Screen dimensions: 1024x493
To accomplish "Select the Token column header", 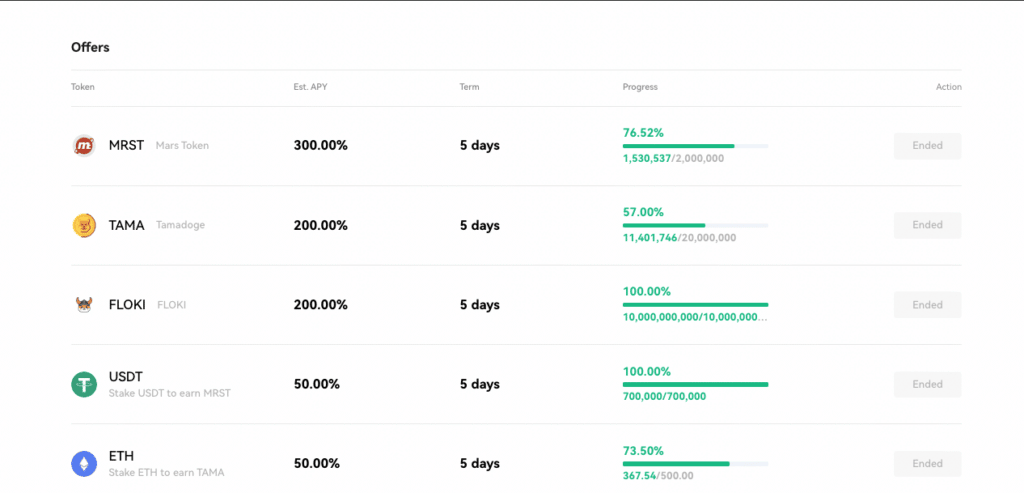I will [83, 87].
